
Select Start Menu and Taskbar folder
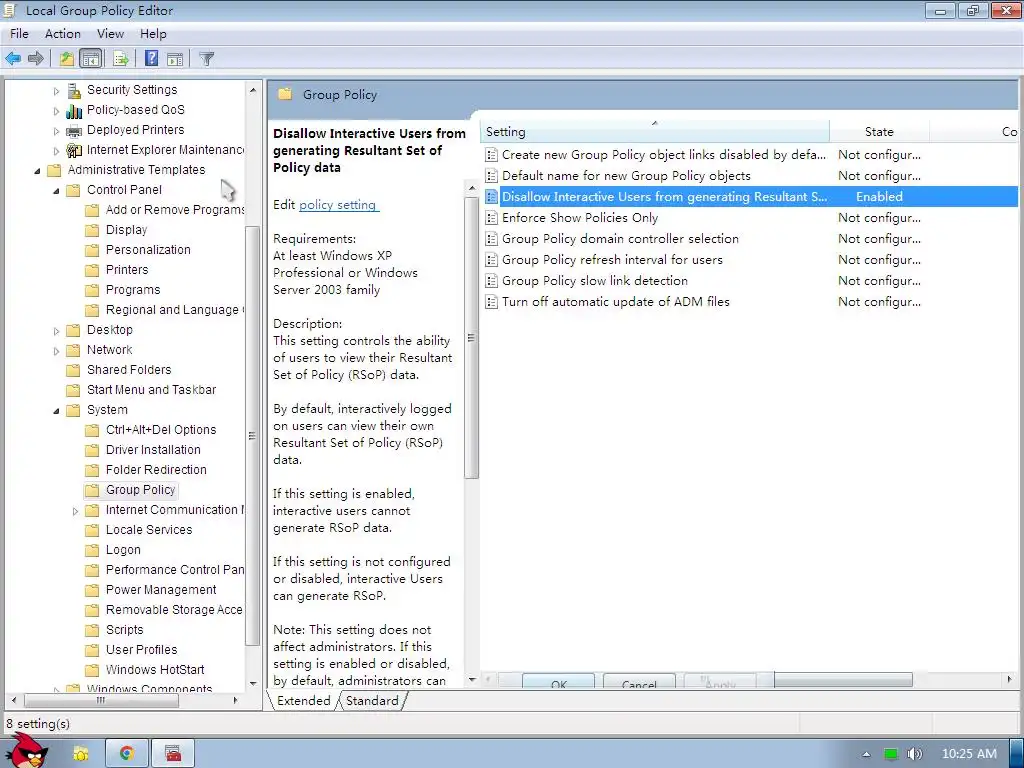click(x=152, y=390)
